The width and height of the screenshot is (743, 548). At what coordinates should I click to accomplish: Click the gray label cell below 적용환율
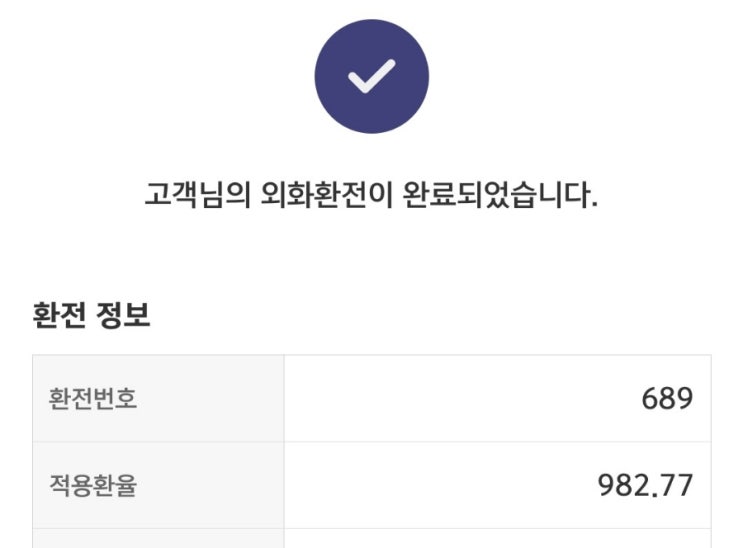point(158,538)
